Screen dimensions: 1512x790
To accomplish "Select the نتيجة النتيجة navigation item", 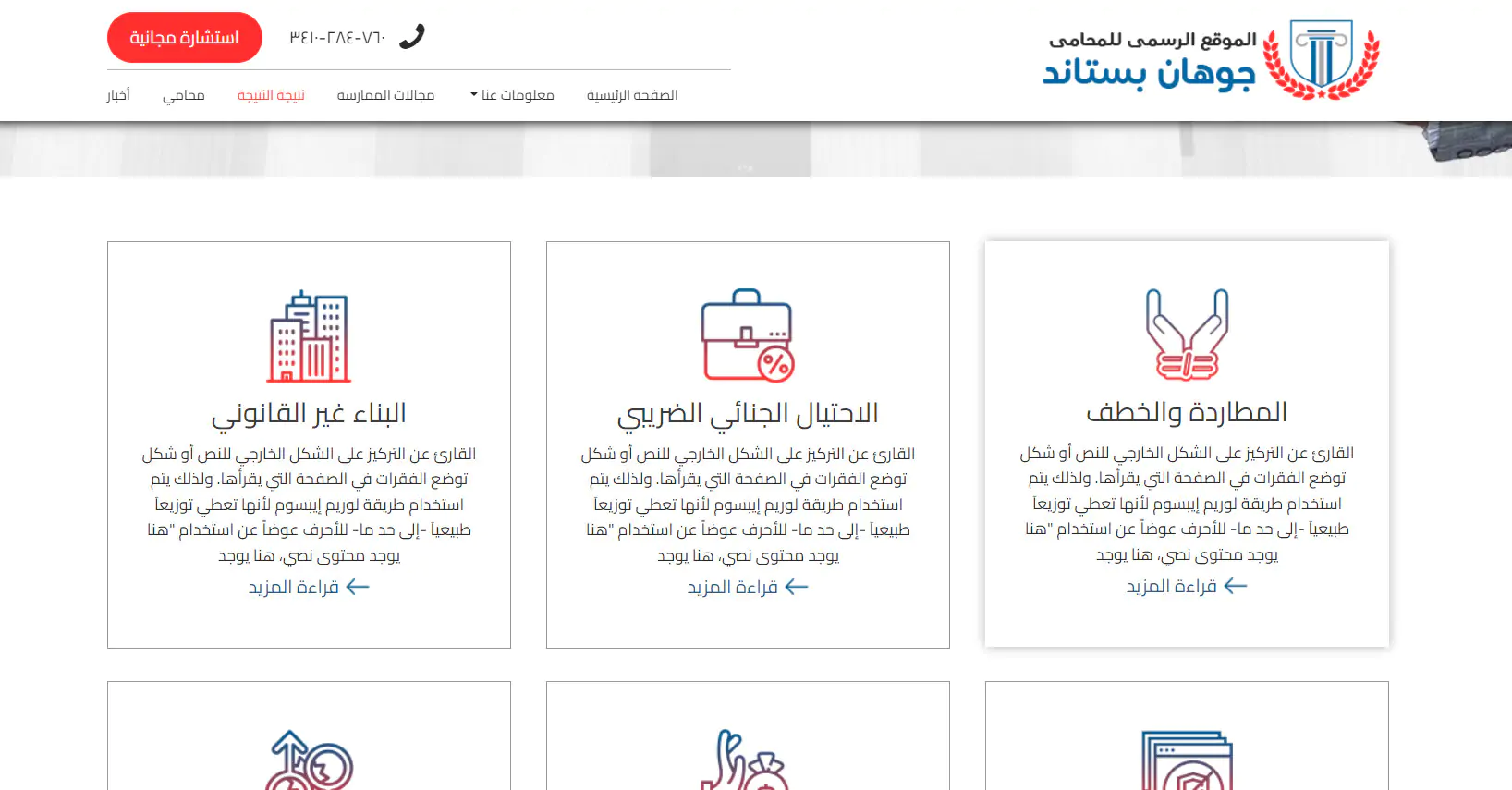I will tap(271, 95).
